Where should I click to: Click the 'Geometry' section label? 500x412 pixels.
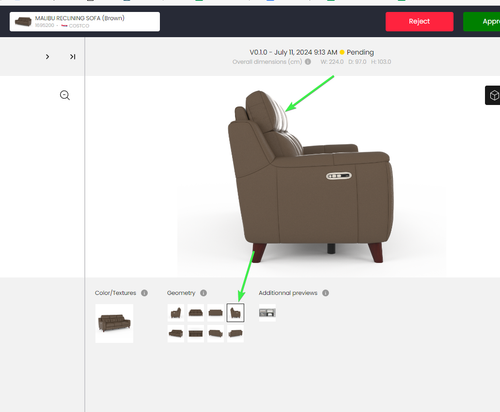(x=181, y=293)
